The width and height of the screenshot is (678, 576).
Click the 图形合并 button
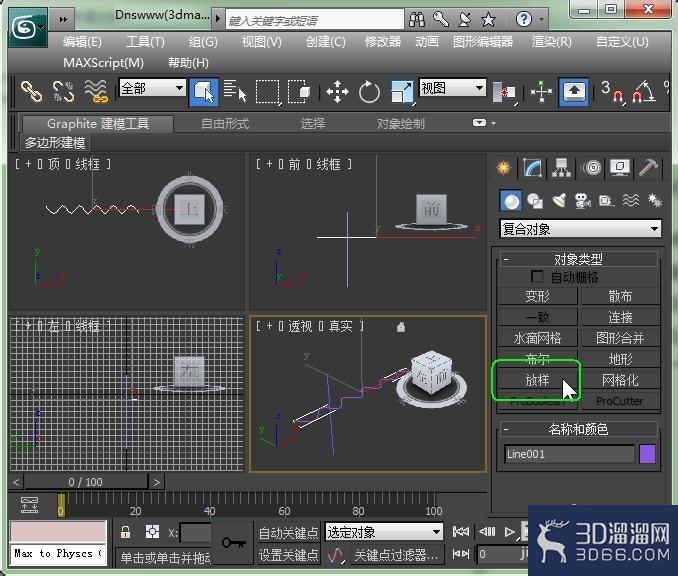pyautogui.click(x=620, y=338)
